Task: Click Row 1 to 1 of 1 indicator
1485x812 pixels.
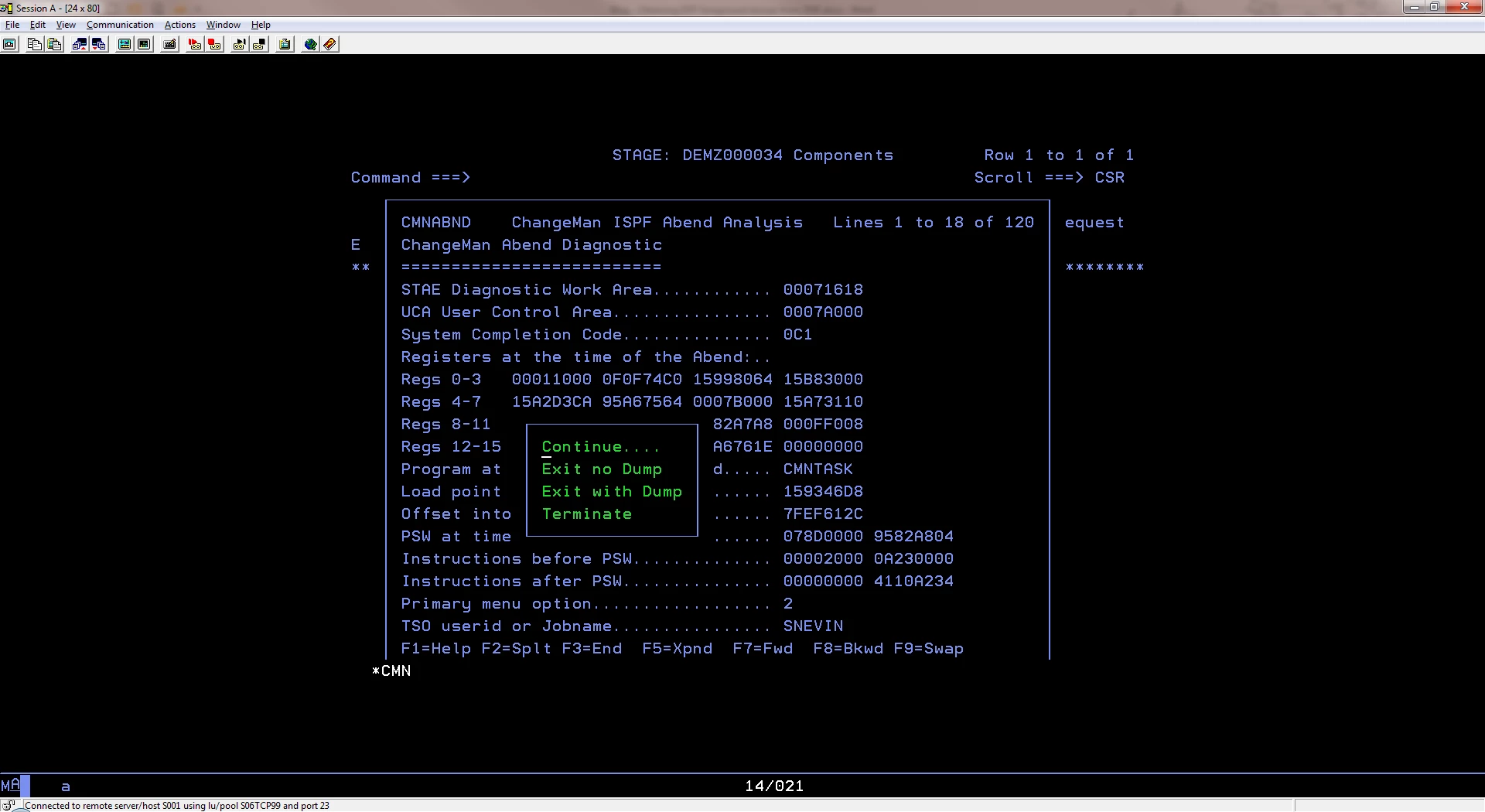Action: click(1059, 155)
